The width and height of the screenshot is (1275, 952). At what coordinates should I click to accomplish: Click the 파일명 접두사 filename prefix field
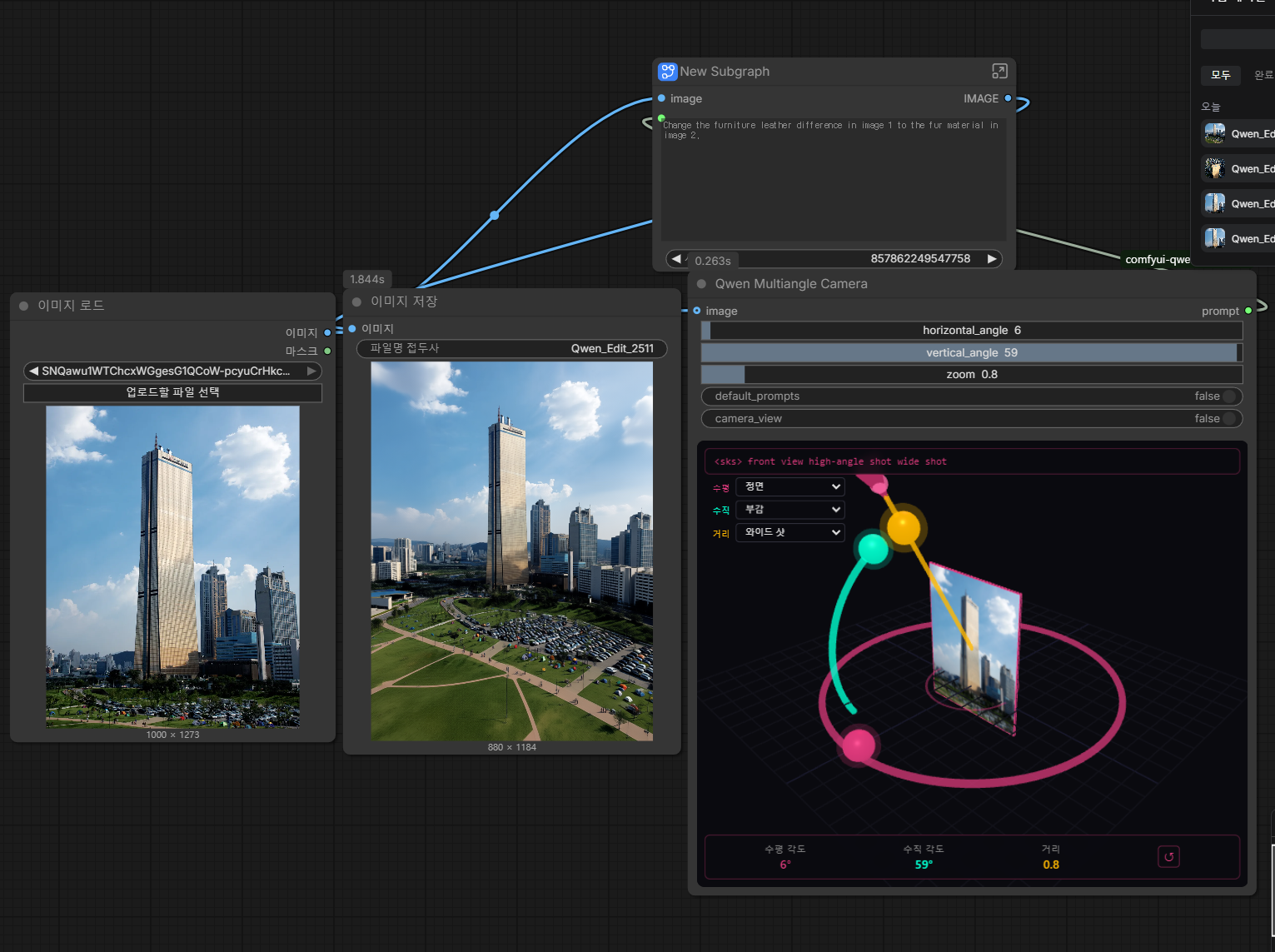point(511,348)
